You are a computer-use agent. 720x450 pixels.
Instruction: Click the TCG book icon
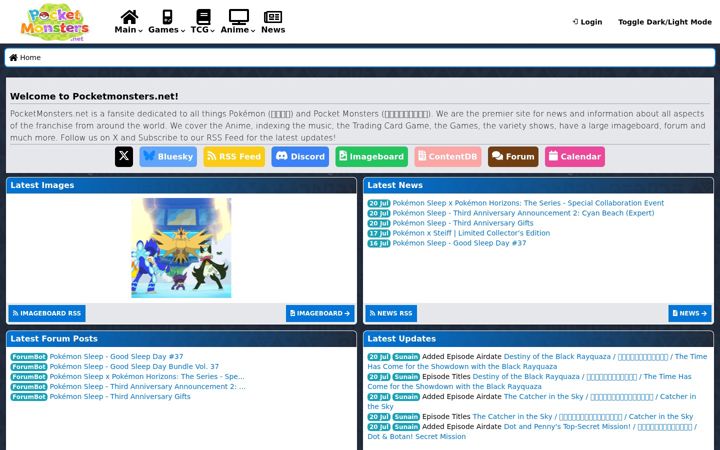pos(203,17)
